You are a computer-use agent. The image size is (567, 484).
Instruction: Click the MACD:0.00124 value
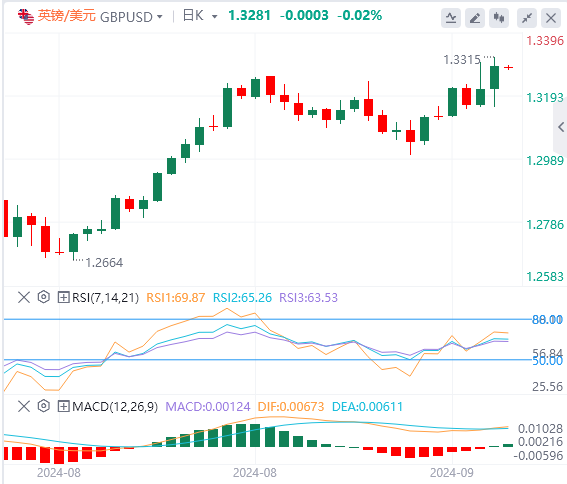[x=208, y=407]
